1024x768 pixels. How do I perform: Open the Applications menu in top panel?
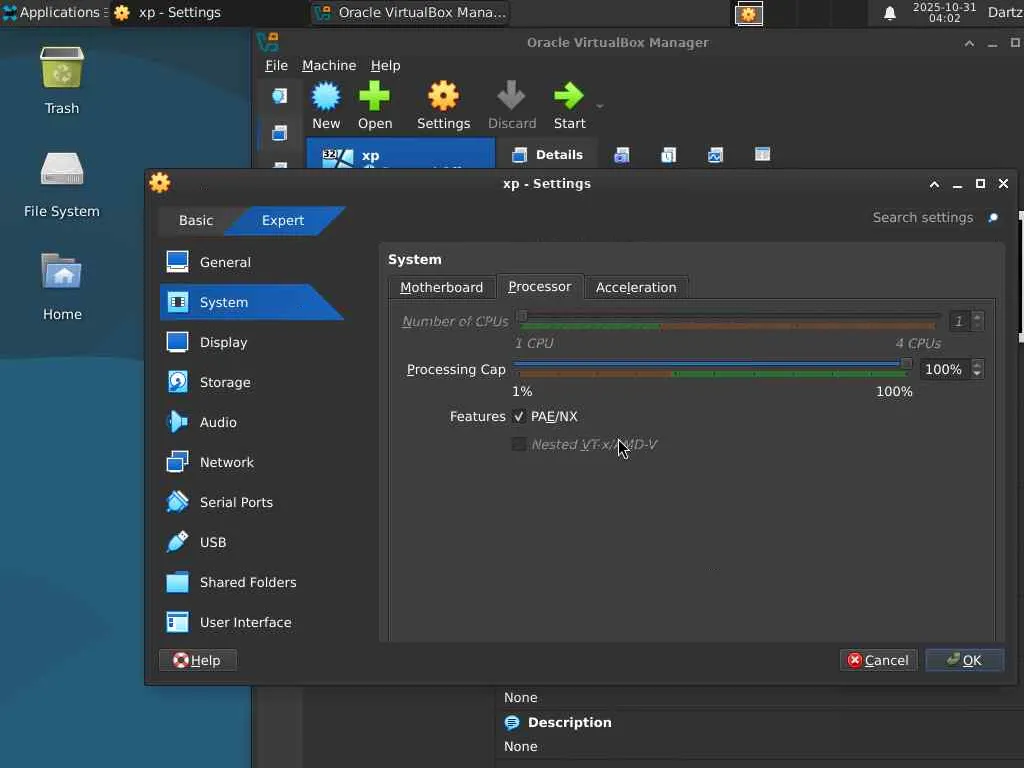click(54, 12)
